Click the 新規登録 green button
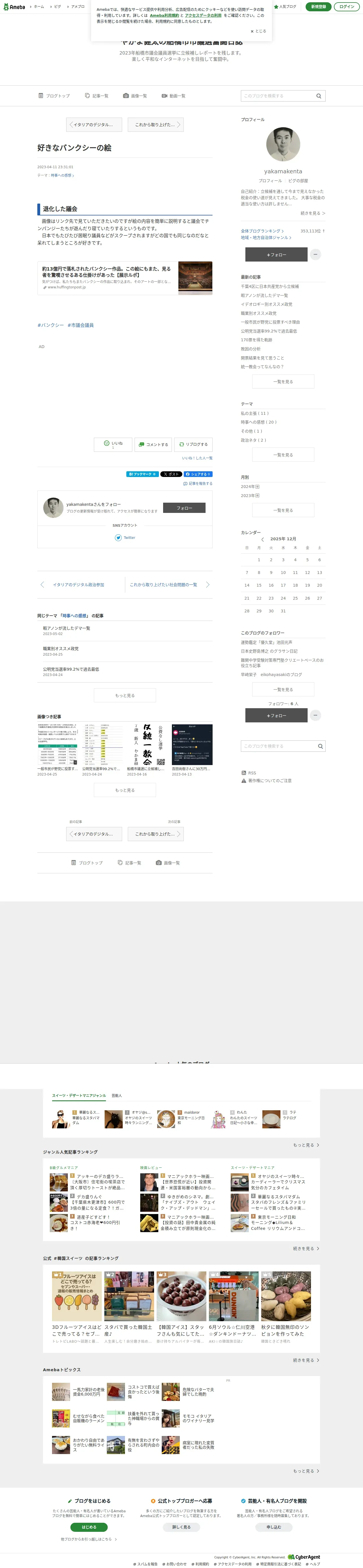The height and width of the screenshot is (1568, 363). tap(318, 7)
